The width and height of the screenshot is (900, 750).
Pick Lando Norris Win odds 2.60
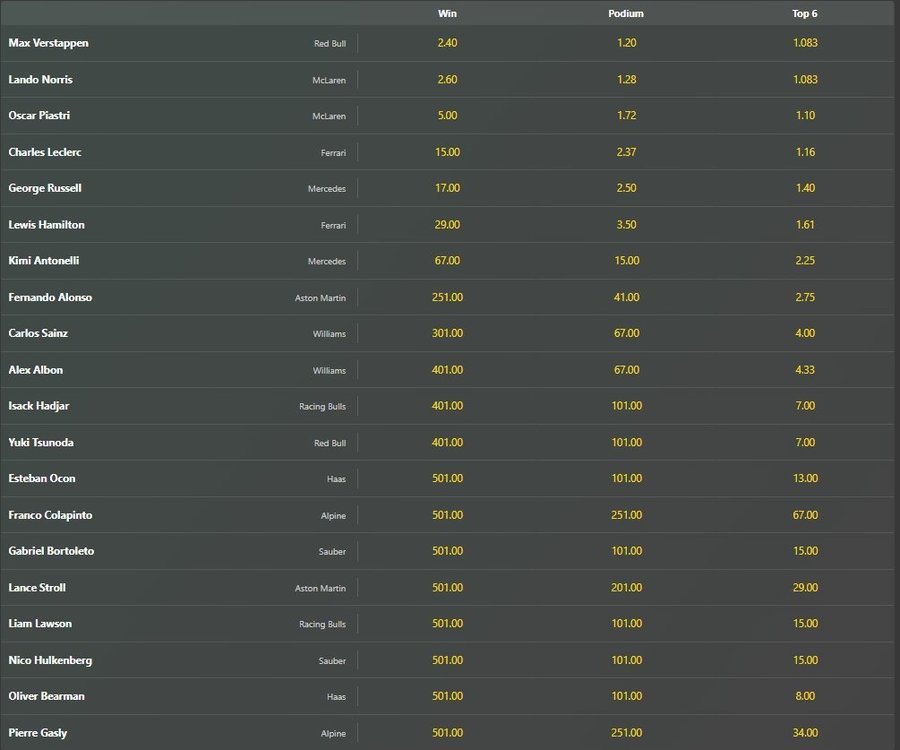click(x=447, y=80)
